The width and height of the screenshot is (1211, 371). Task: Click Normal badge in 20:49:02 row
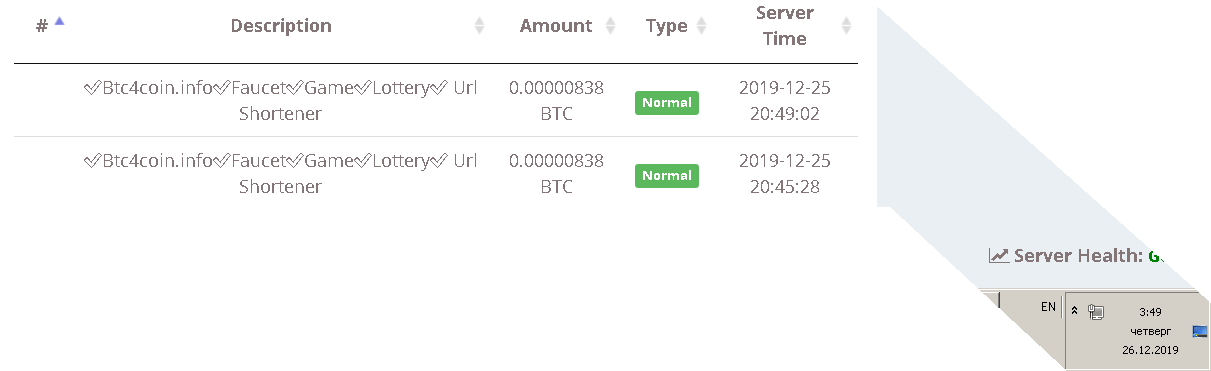[x=667, y=102]
